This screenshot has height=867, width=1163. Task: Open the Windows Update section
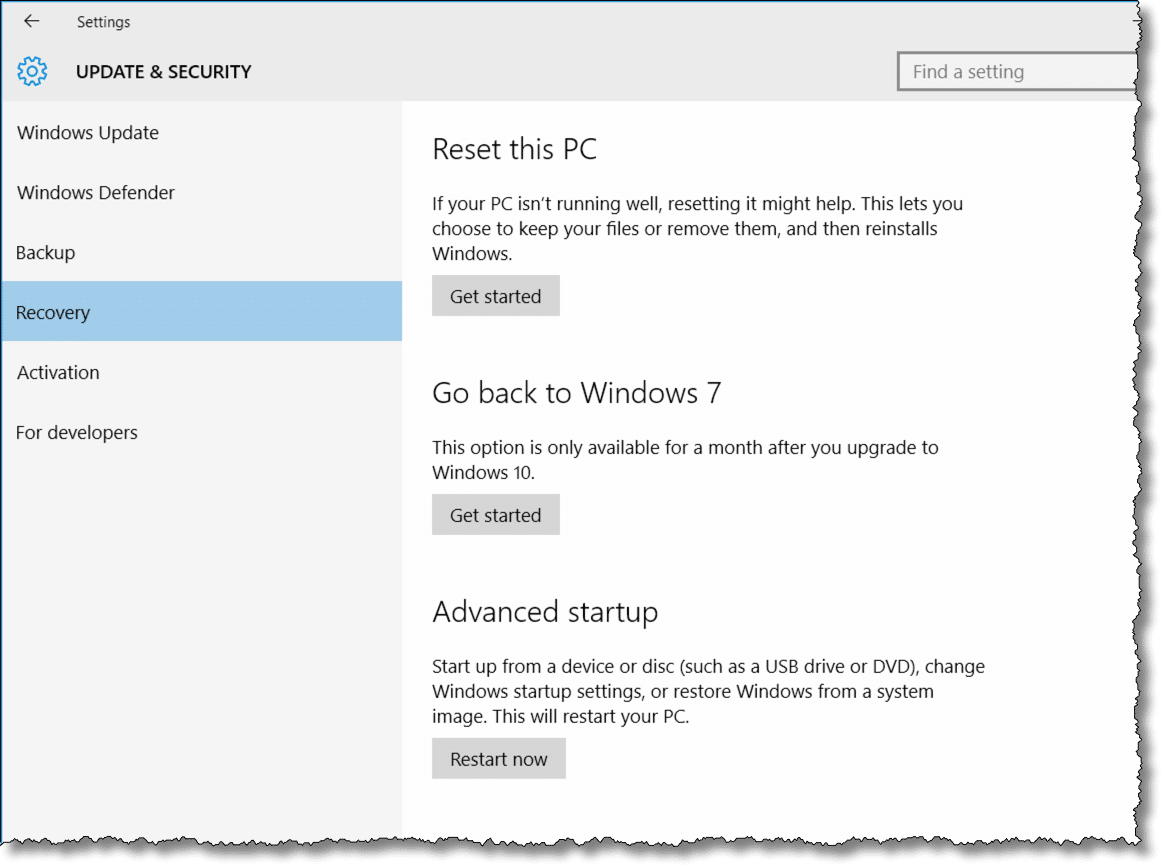click(88, 133)
